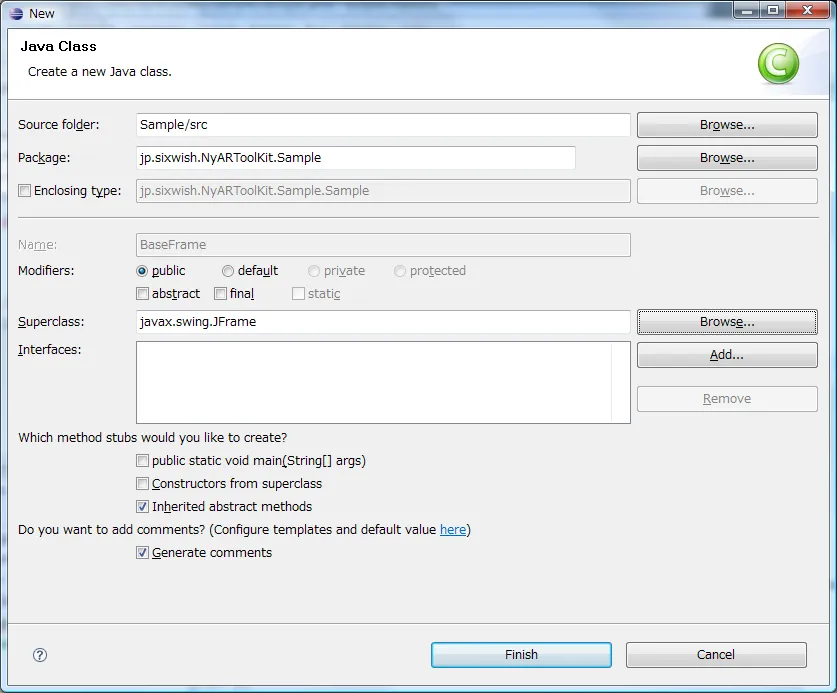Select the public modifier radio button

(x=142, y=271)
